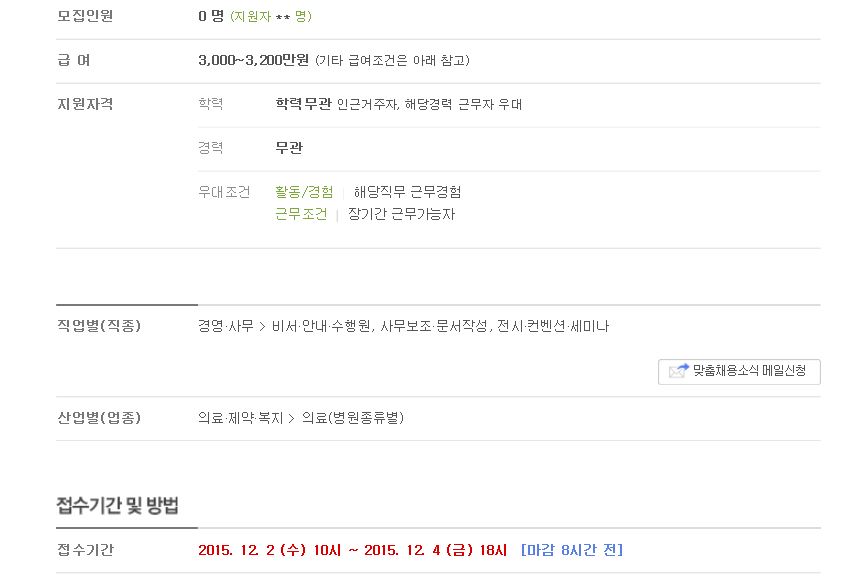
Task: Click the 직업별(직종) row label
Action: point(99,326)
